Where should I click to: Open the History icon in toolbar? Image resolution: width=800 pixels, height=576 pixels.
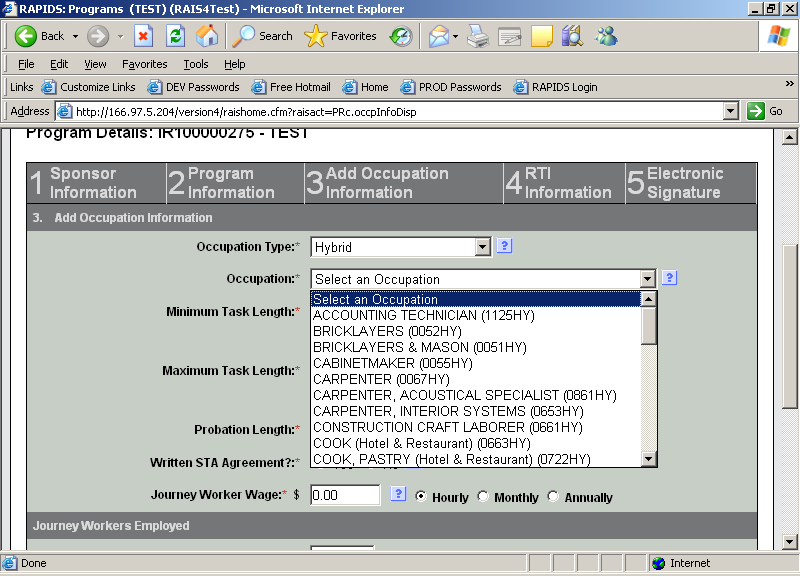pyautogui.click(x=400, y=36)
